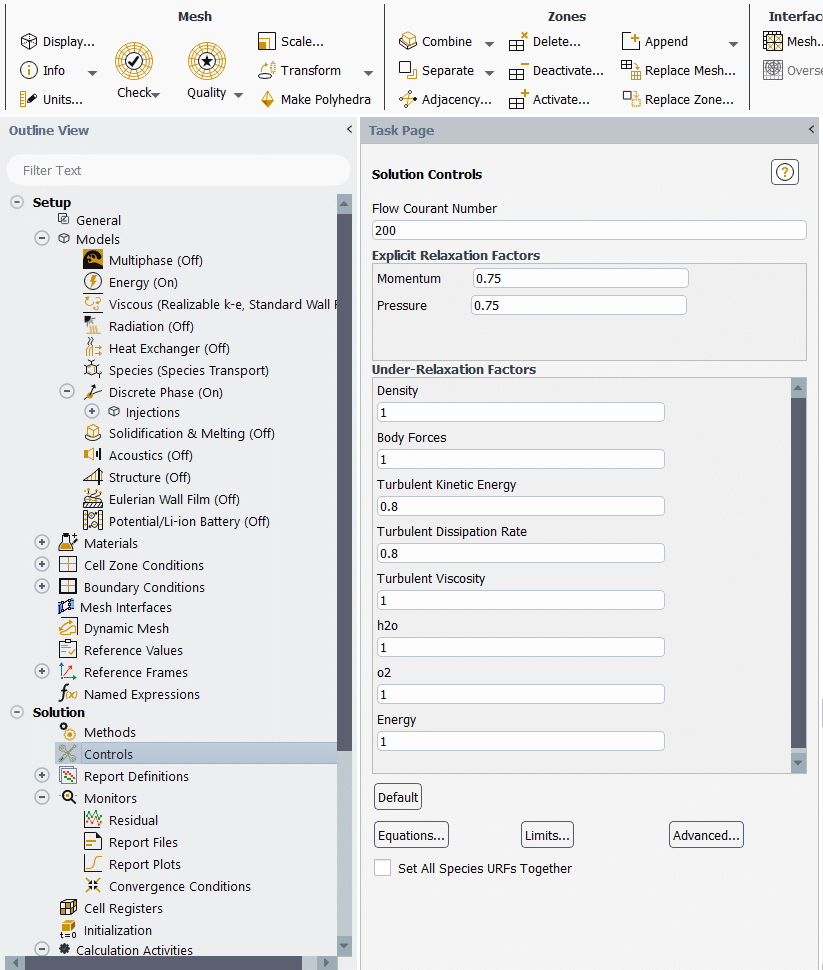Click the Flow Courant Number field

pos(588,230)
